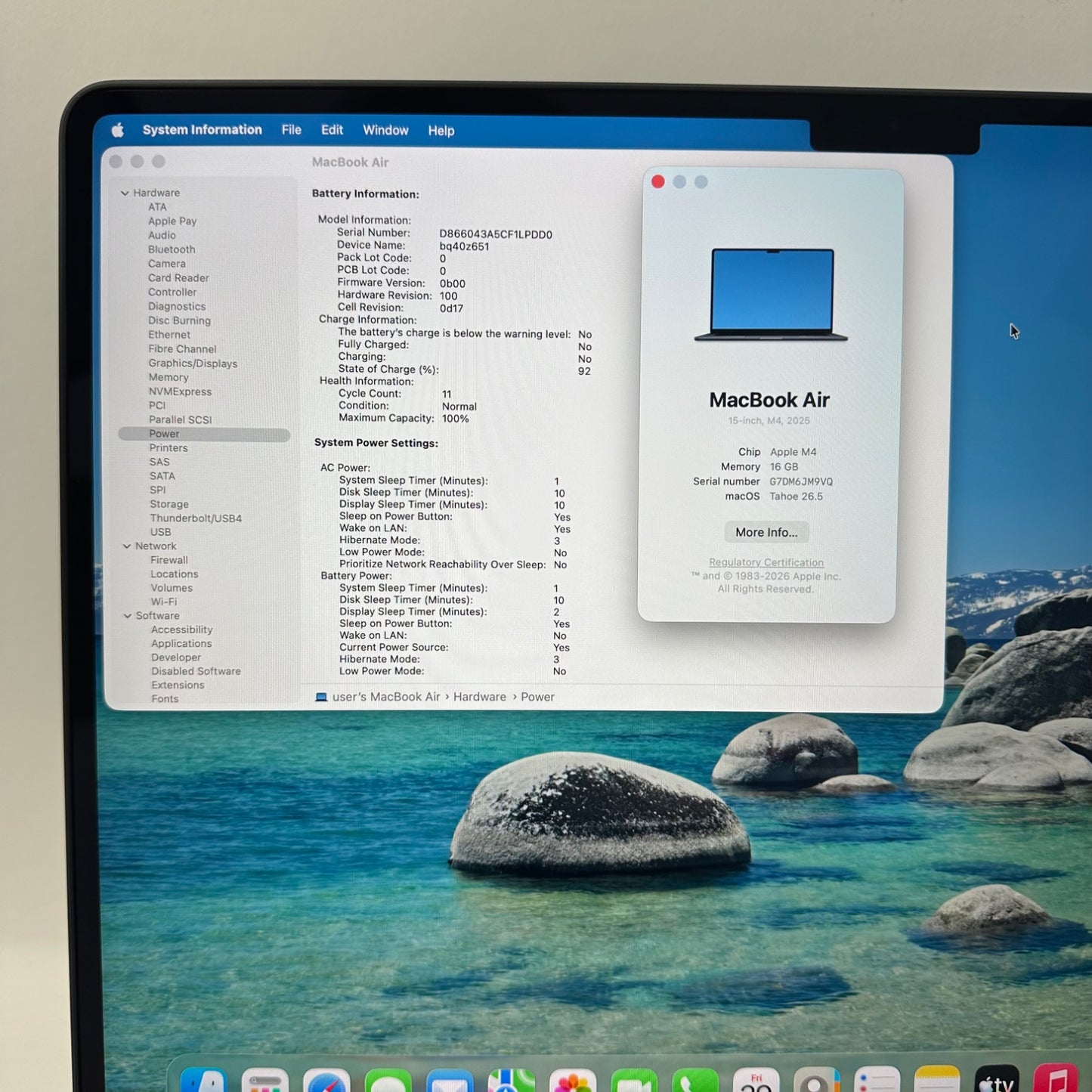The height and width of the screenshot is (1092, 1092).
Task: Launch Maps from the Dock
Action: point(512,1082)
